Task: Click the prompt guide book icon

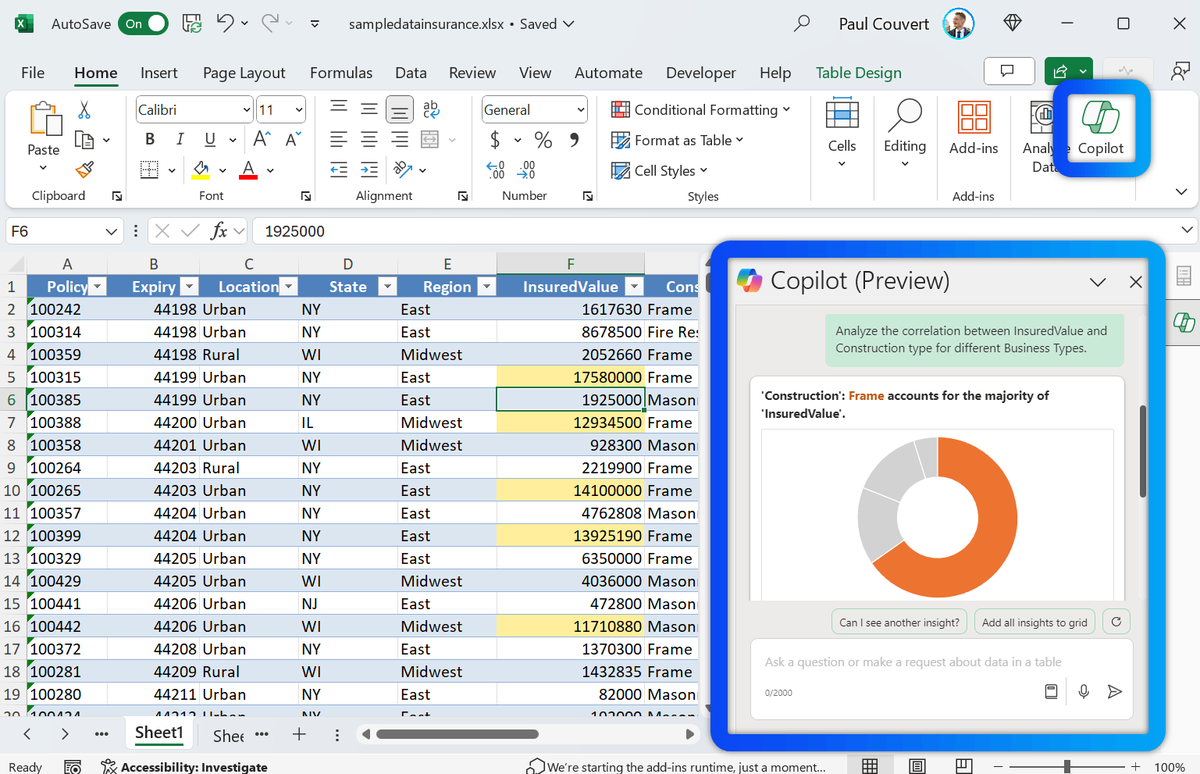Action: pos(1051,691)
